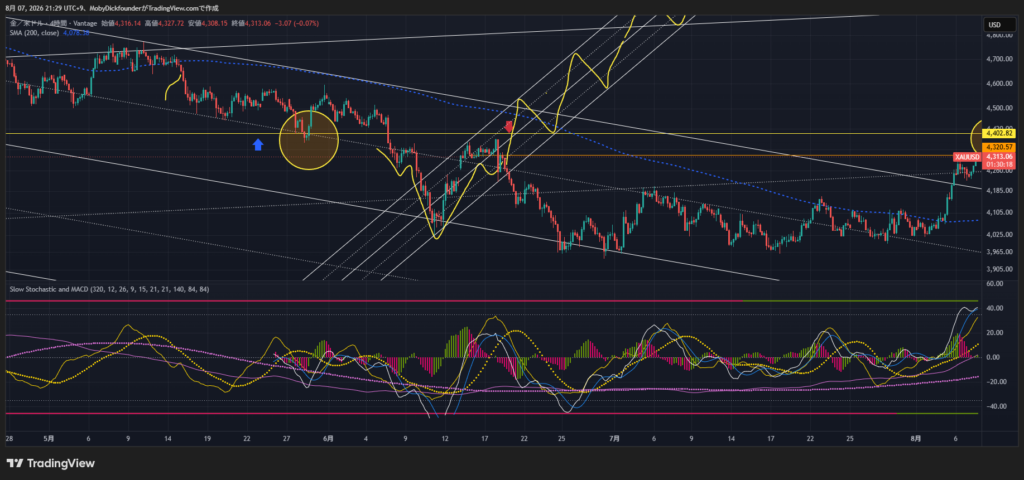Click the yellow 4,402.82 price label

click(999, 134)
